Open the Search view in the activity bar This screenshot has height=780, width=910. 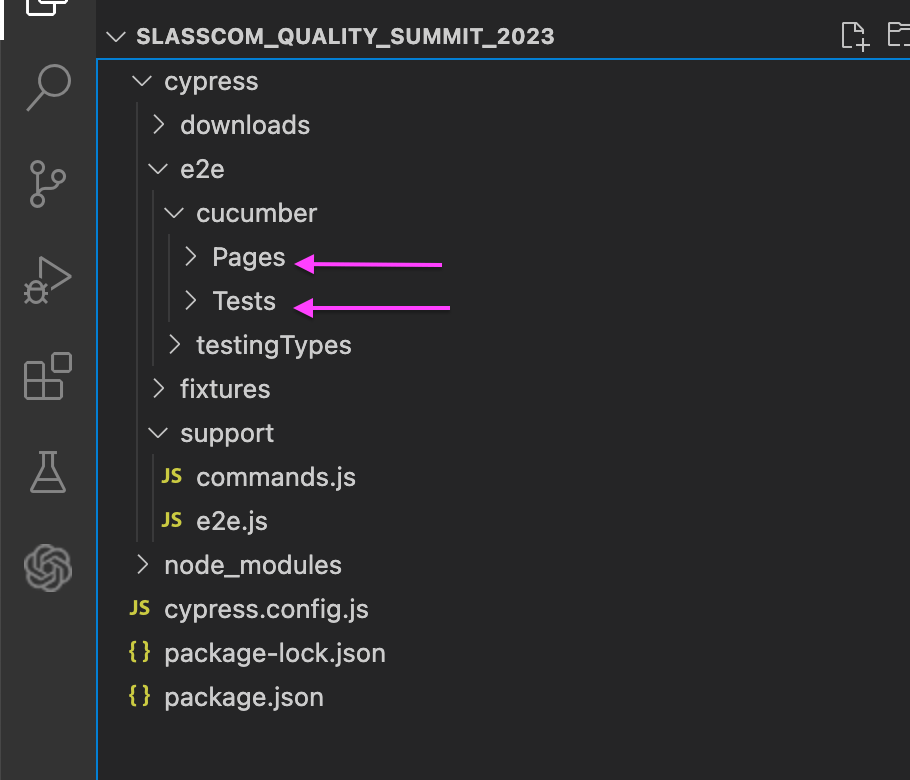pos(47,88)
